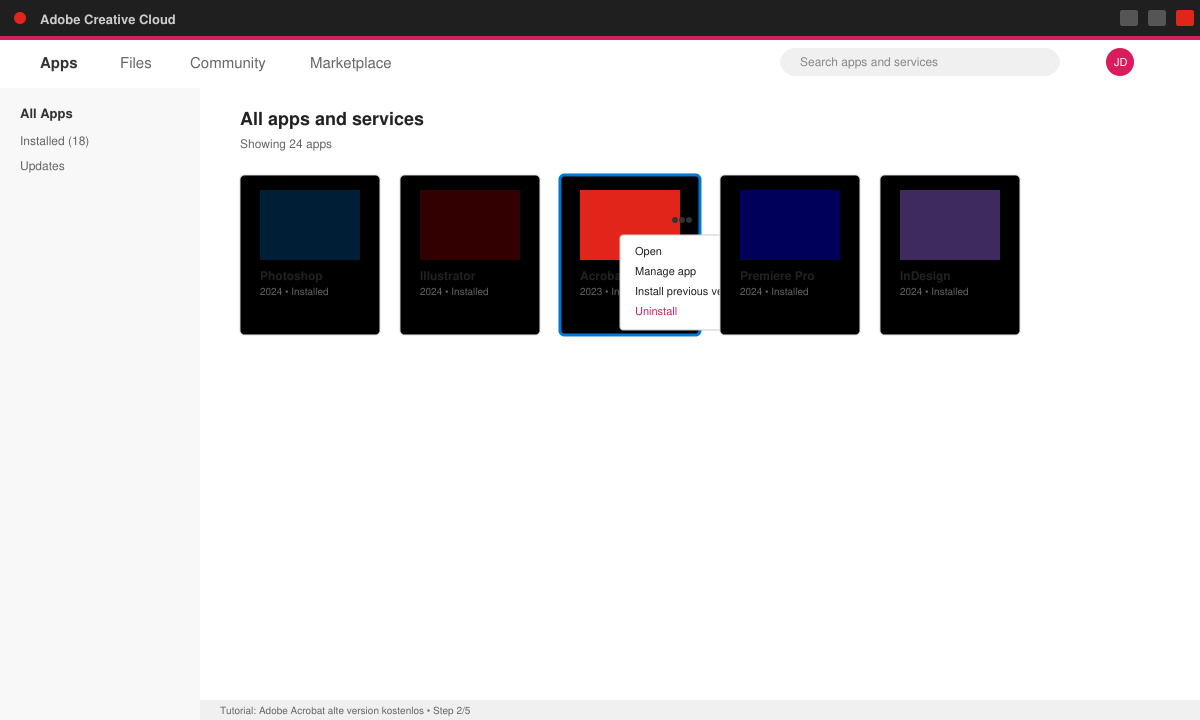Select All Apps in the sidebar
1200x720 pixels.
46,114
